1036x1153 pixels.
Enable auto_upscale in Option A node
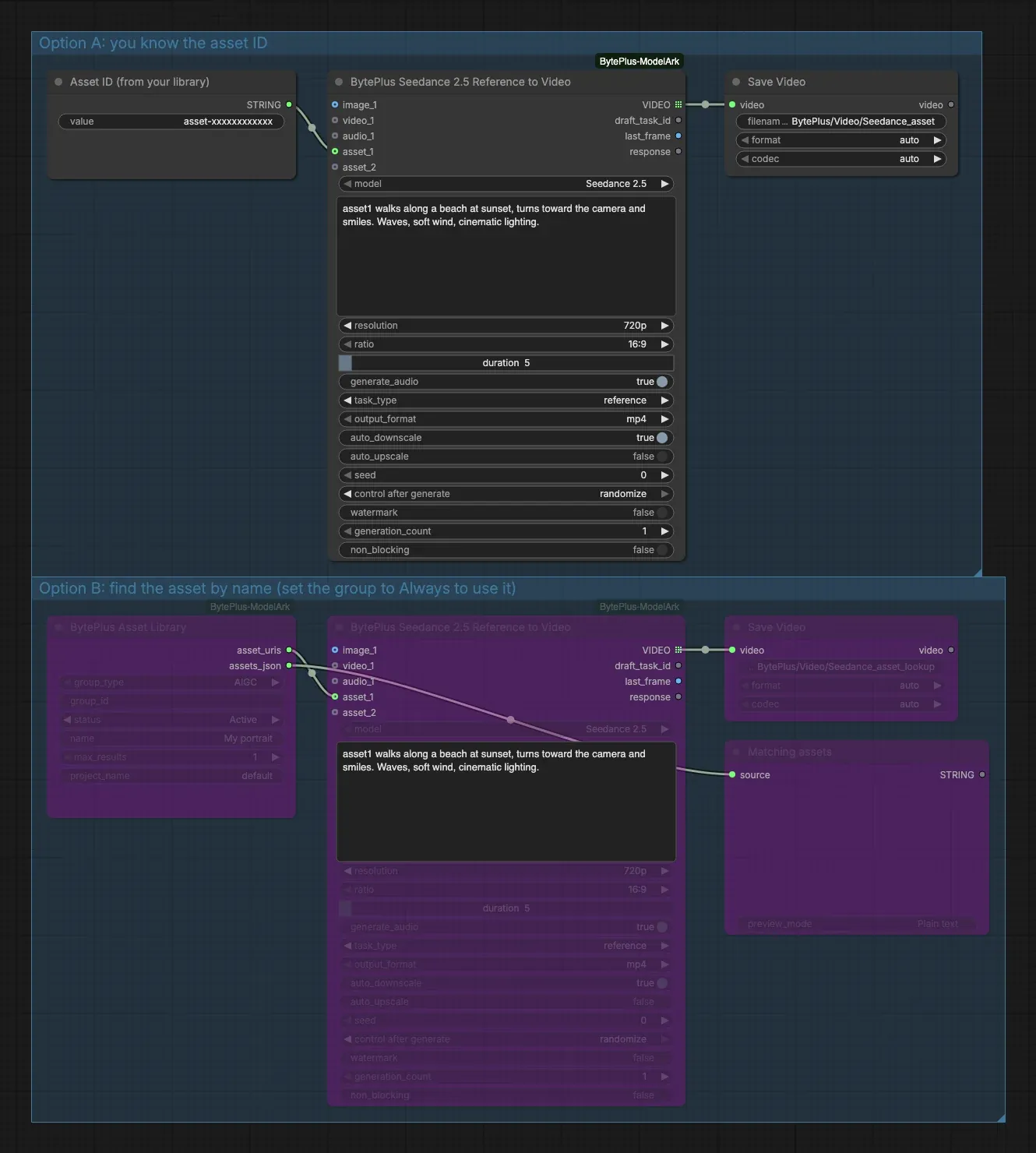tap(506, 457)
